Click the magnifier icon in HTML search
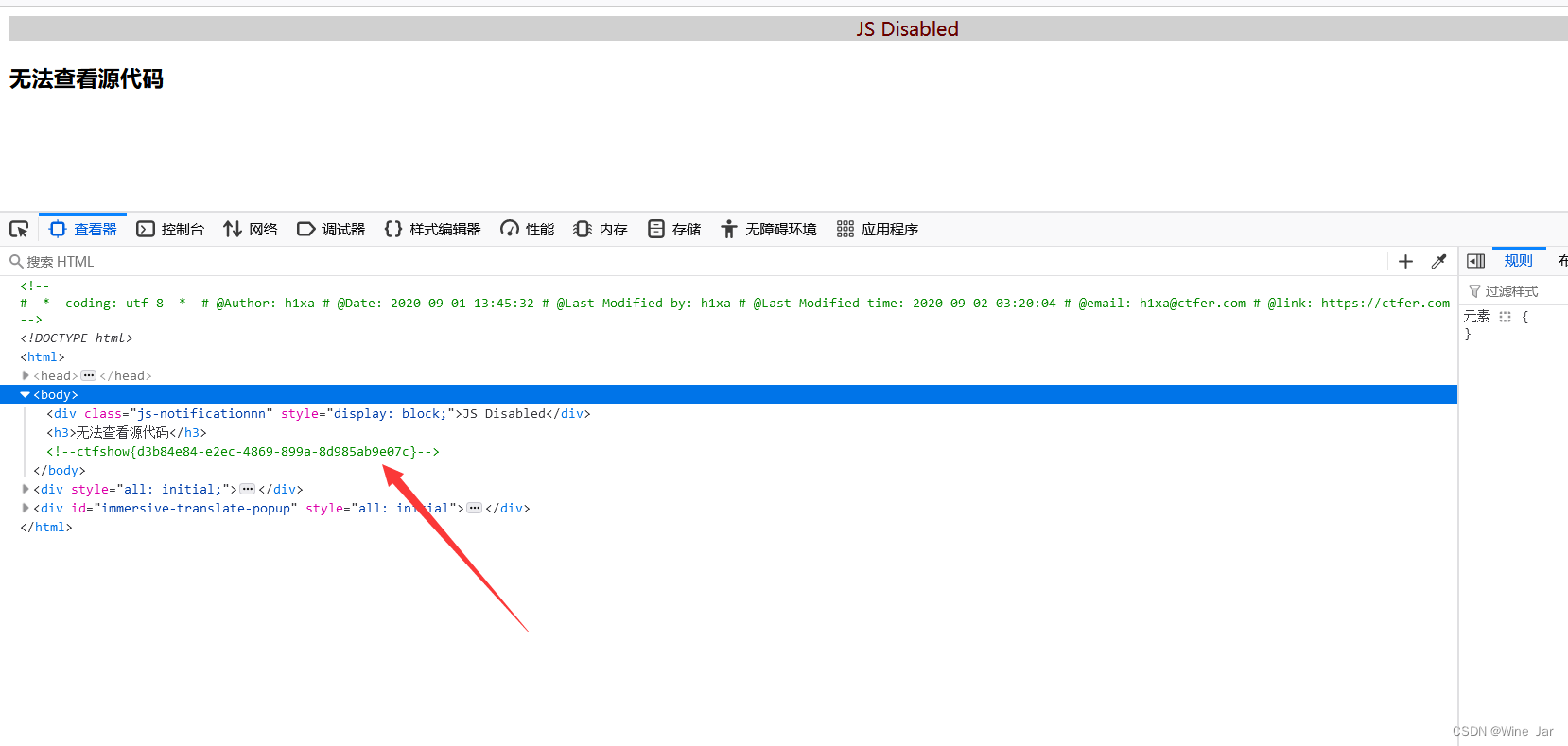Viewport: 1568px width, 746px height. coord(16,262)
